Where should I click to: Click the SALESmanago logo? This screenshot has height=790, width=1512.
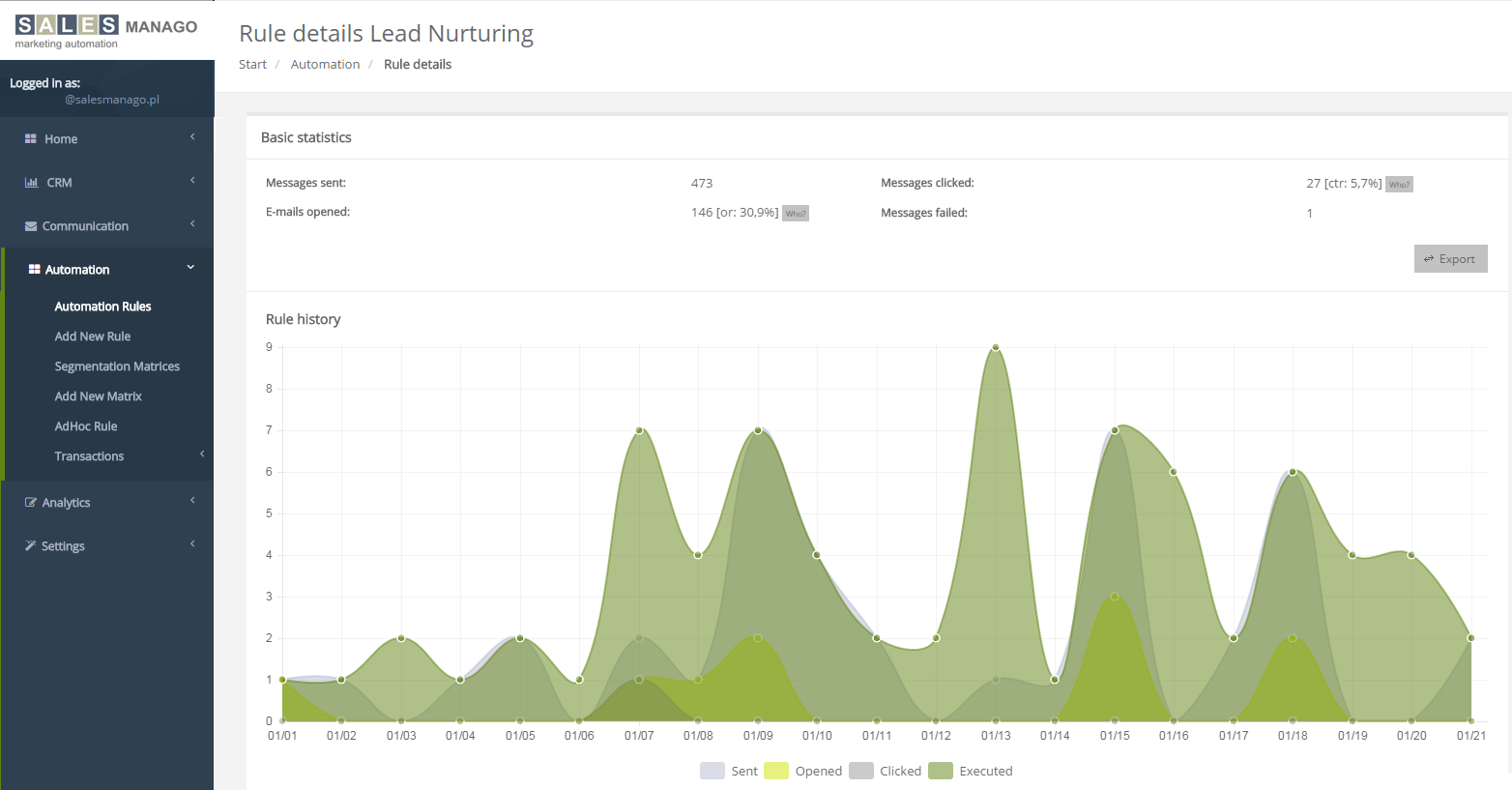pos(106,31)
